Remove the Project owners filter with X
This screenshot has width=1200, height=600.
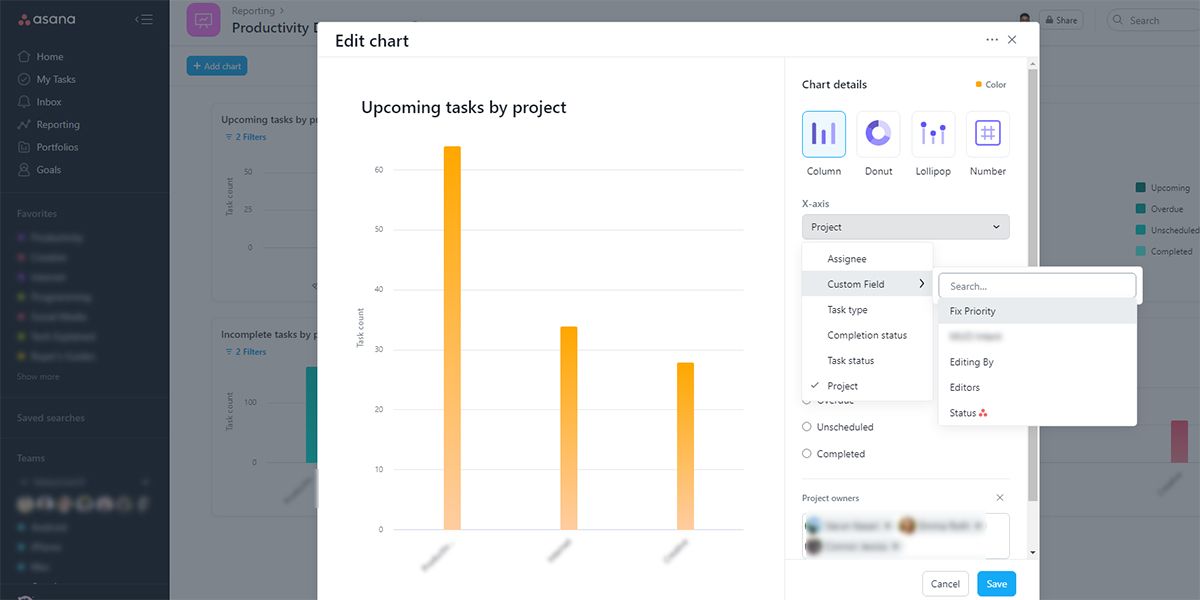pyautogui.click(x=1000, y=498)
